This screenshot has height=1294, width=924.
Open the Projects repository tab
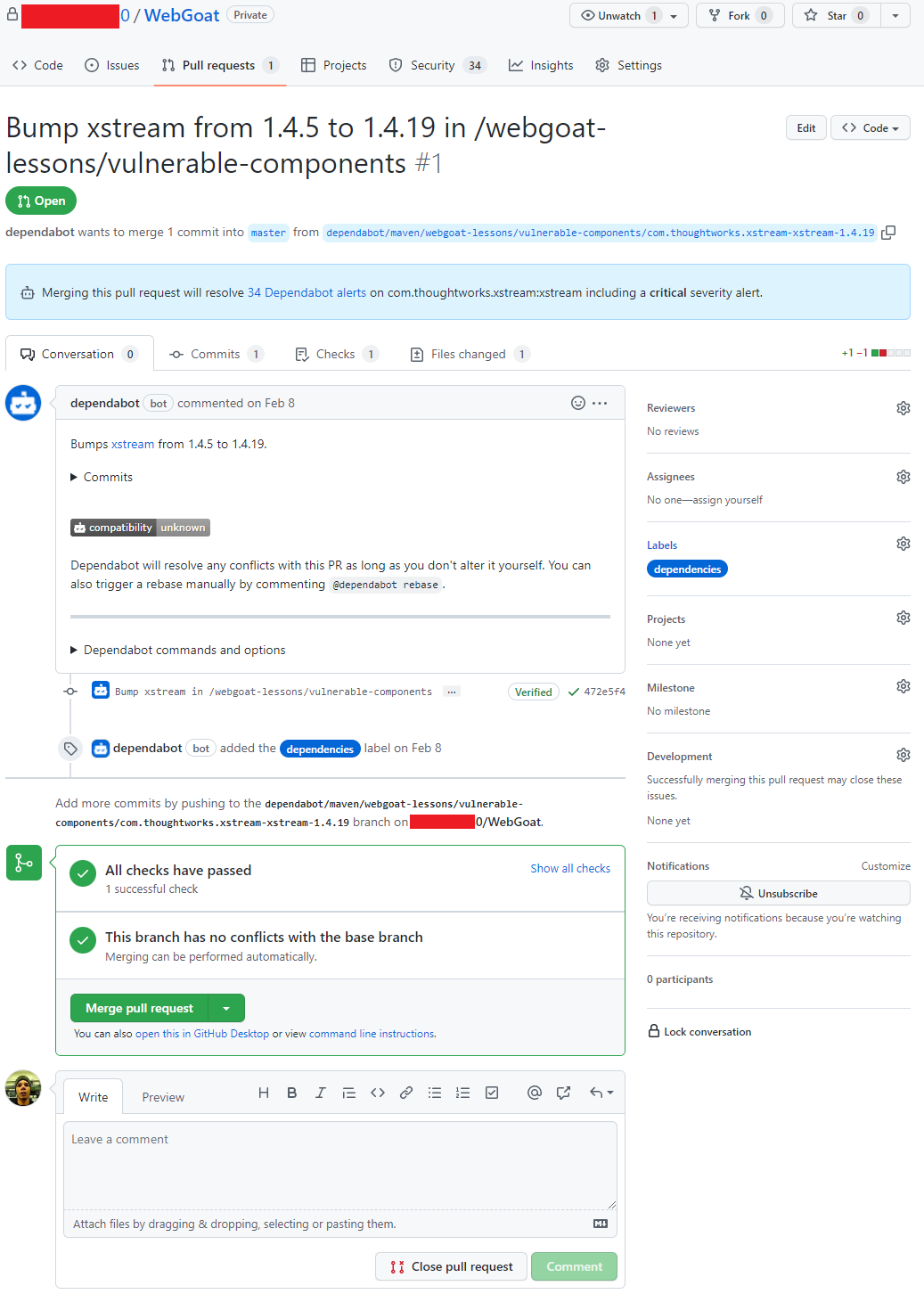(334, 65)
